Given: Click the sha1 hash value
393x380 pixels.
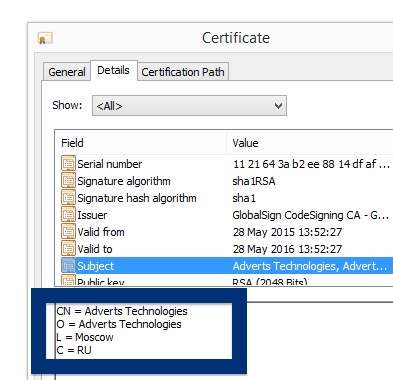Looking at the screenshot, I should [x=244, y=198].
